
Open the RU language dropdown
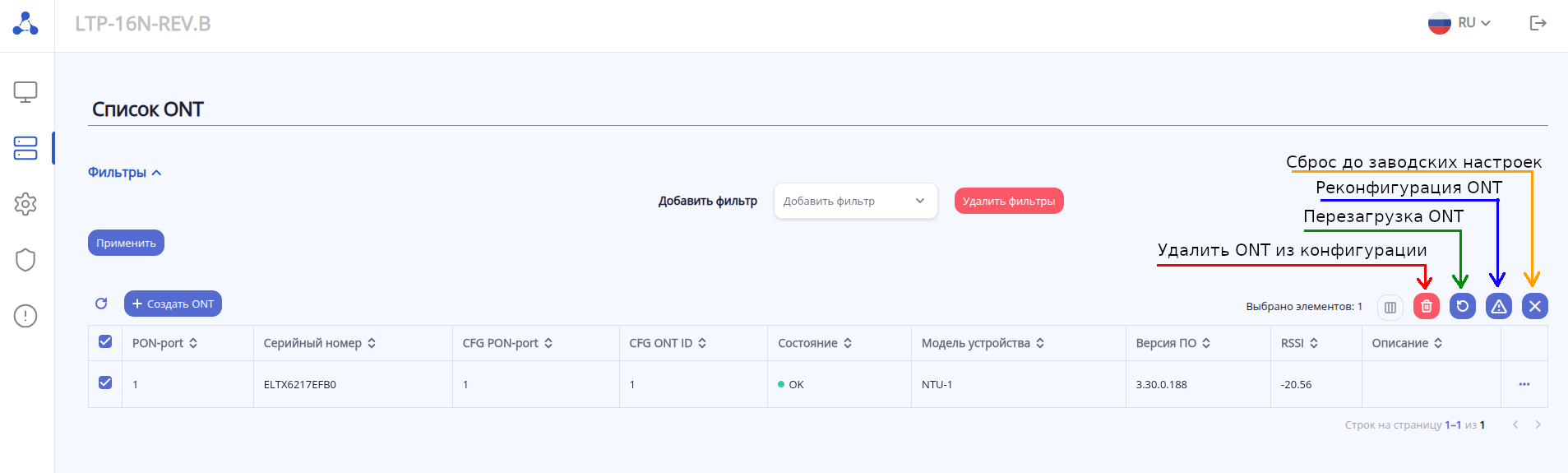[1459, 23]
